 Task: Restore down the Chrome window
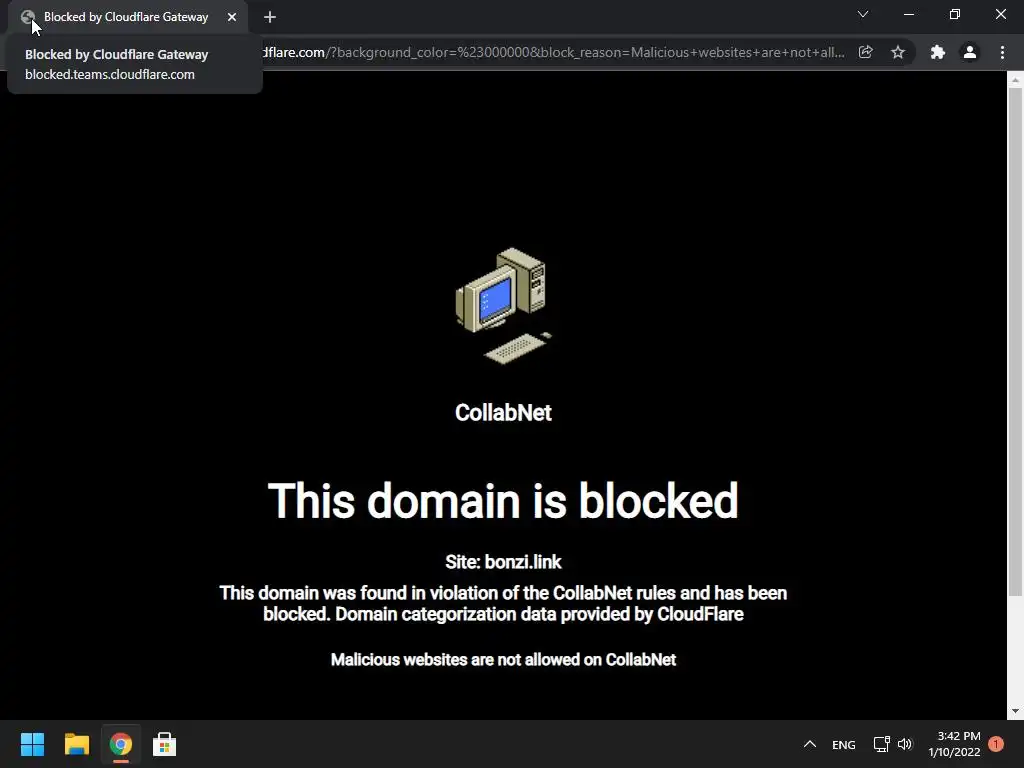pyautogui.click(x=955, y=14)
